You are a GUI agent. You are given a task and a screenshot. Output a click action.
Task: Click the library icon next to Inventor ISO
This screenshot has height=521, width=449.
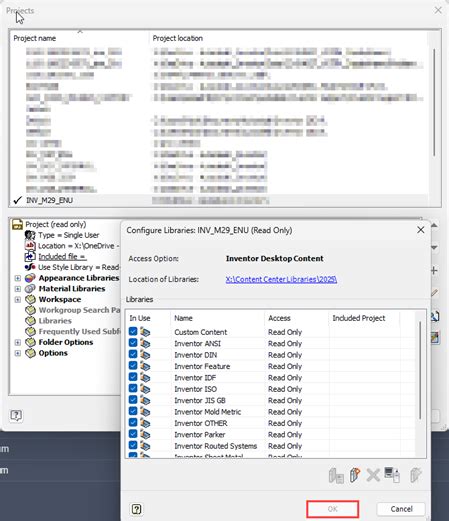[x=145, y=389]
